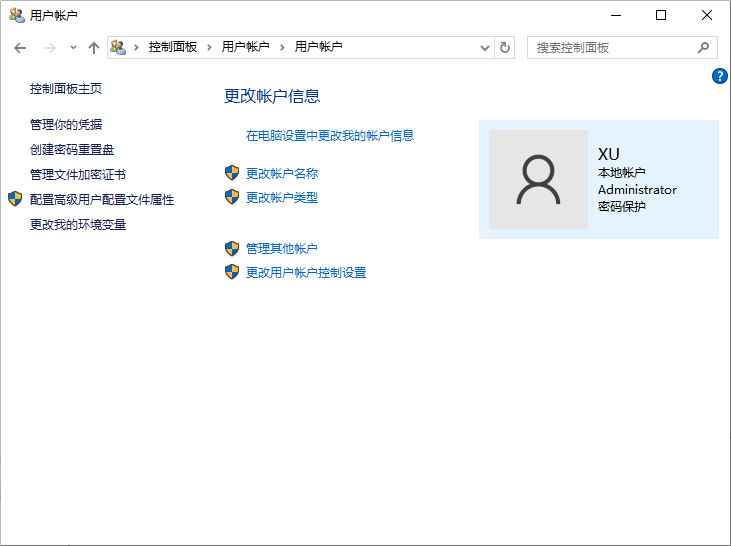Open 管理你的凭据 link
Viewport: 731px width, 546px height.
pos(66,124)
